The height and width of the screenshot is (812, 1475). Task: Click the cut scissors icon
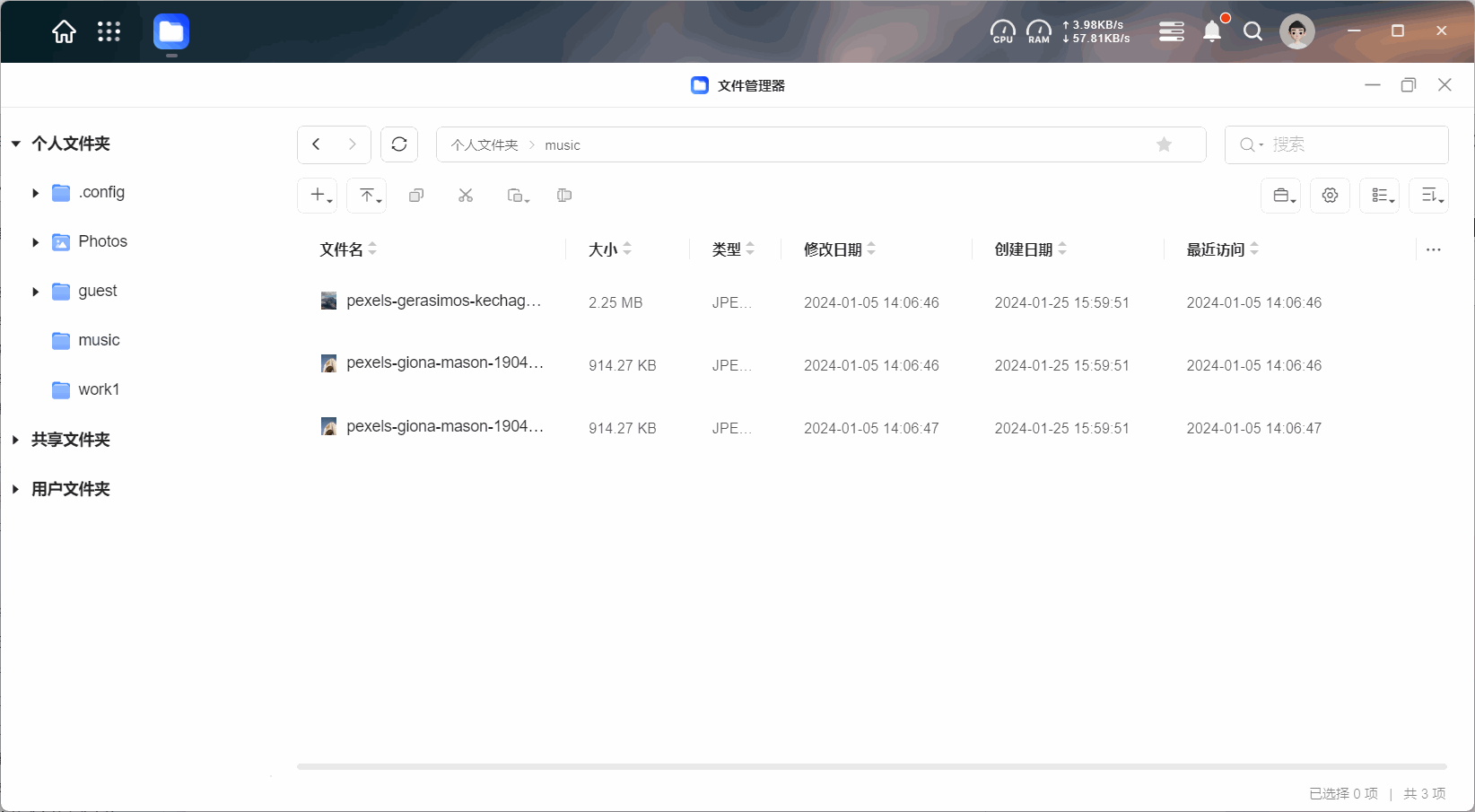click(466, 195)
